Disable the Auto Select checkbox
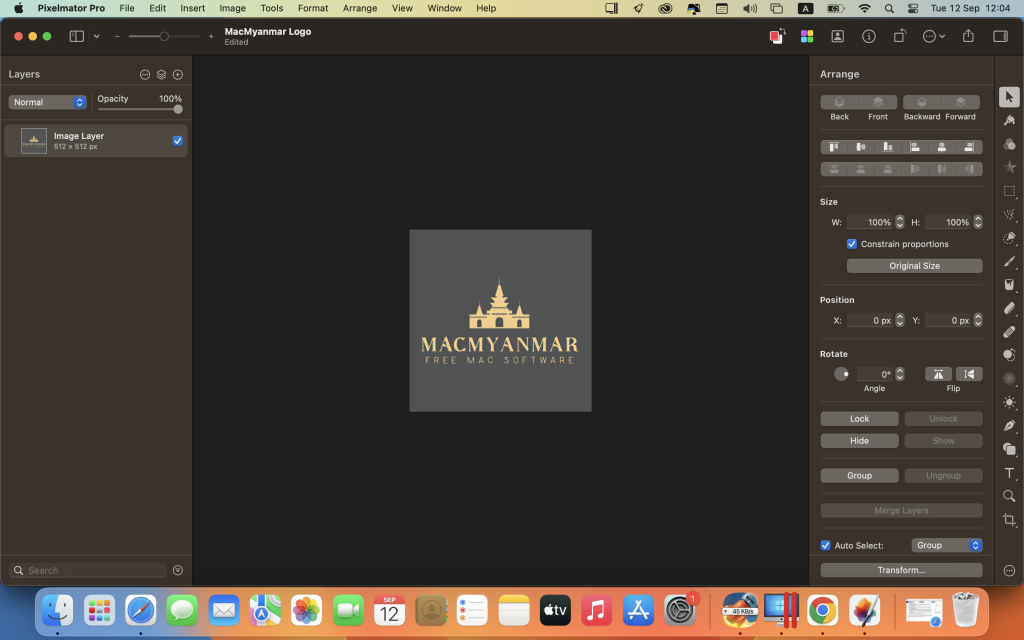 pos(825,545)
